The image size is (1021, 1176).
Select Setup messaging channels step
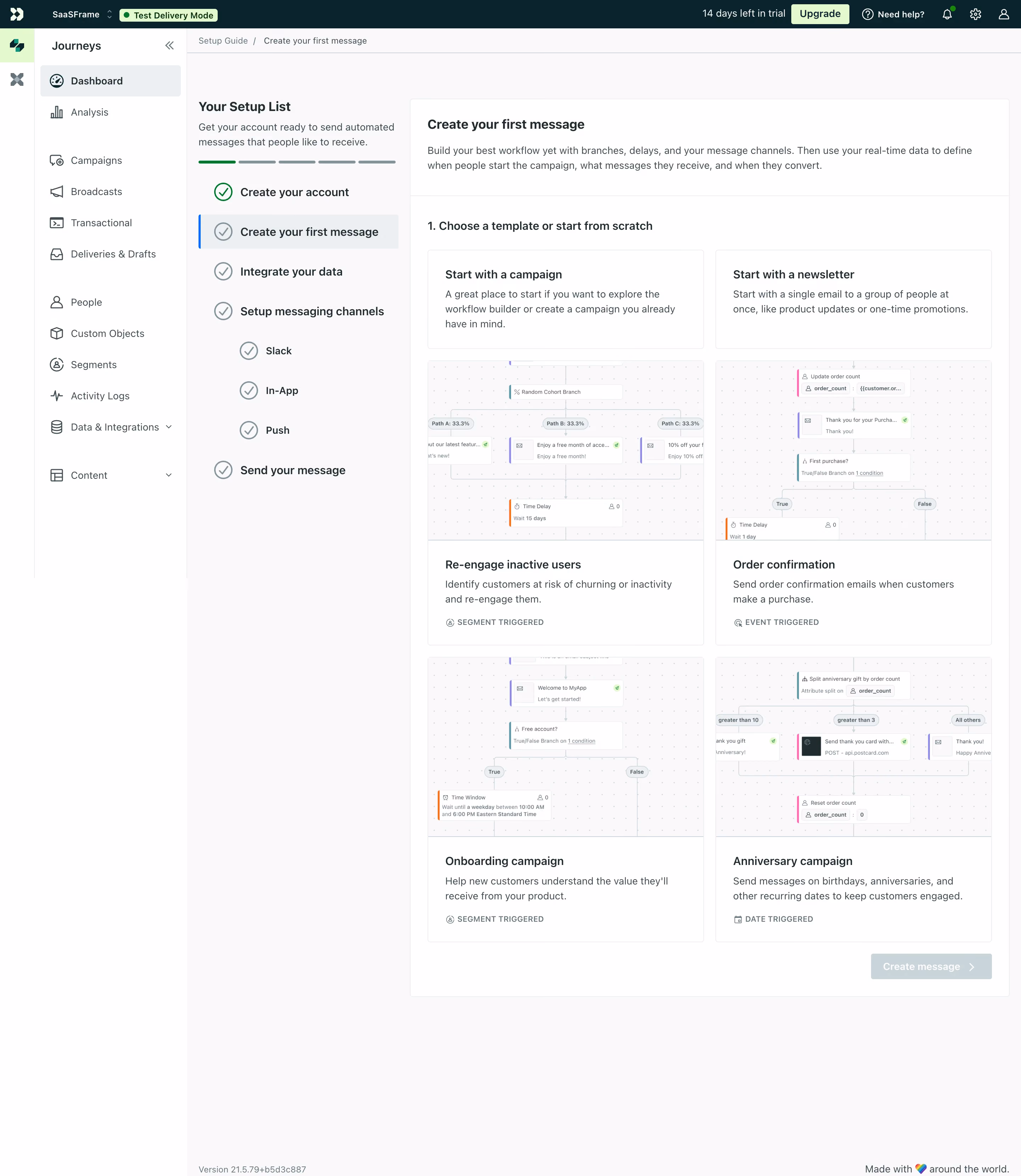(299, 311)
